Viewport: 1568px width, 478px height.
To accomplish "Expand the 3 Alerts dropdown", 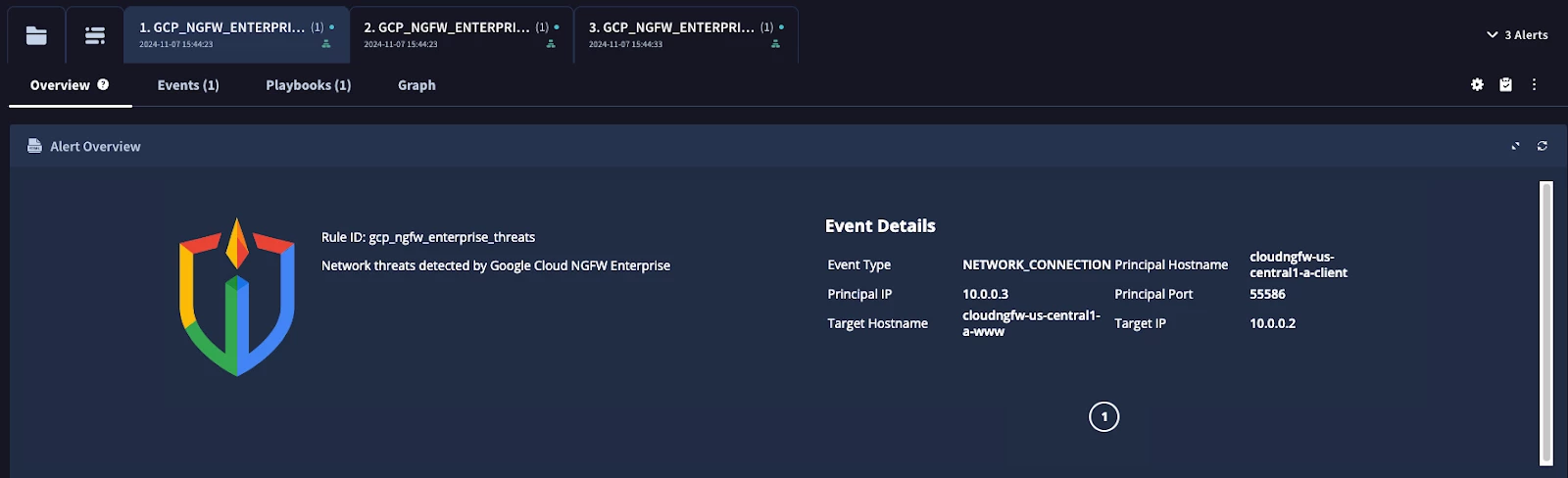I will (x=1517, y=34).
